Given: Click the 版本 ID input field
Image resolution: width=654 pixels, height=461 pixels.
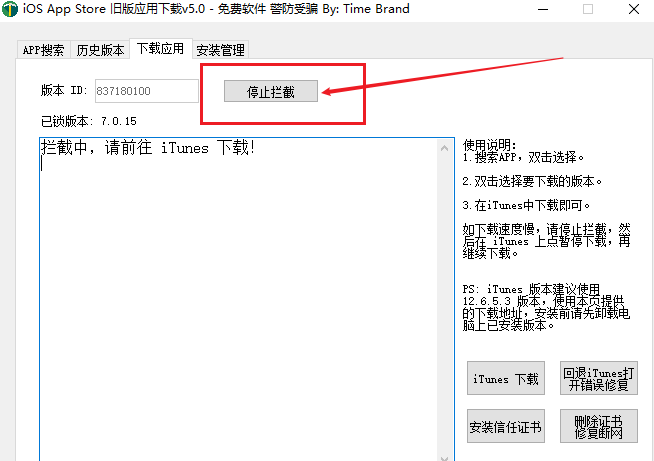Looking at the screenshot, I should click(x=146, y=91).
